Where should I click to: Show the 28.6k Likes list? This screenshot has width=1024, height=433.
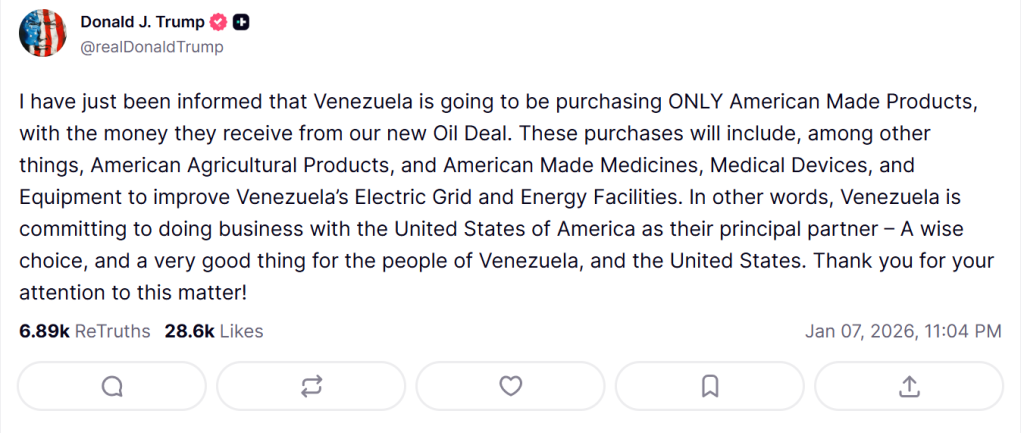click(214, 331)
